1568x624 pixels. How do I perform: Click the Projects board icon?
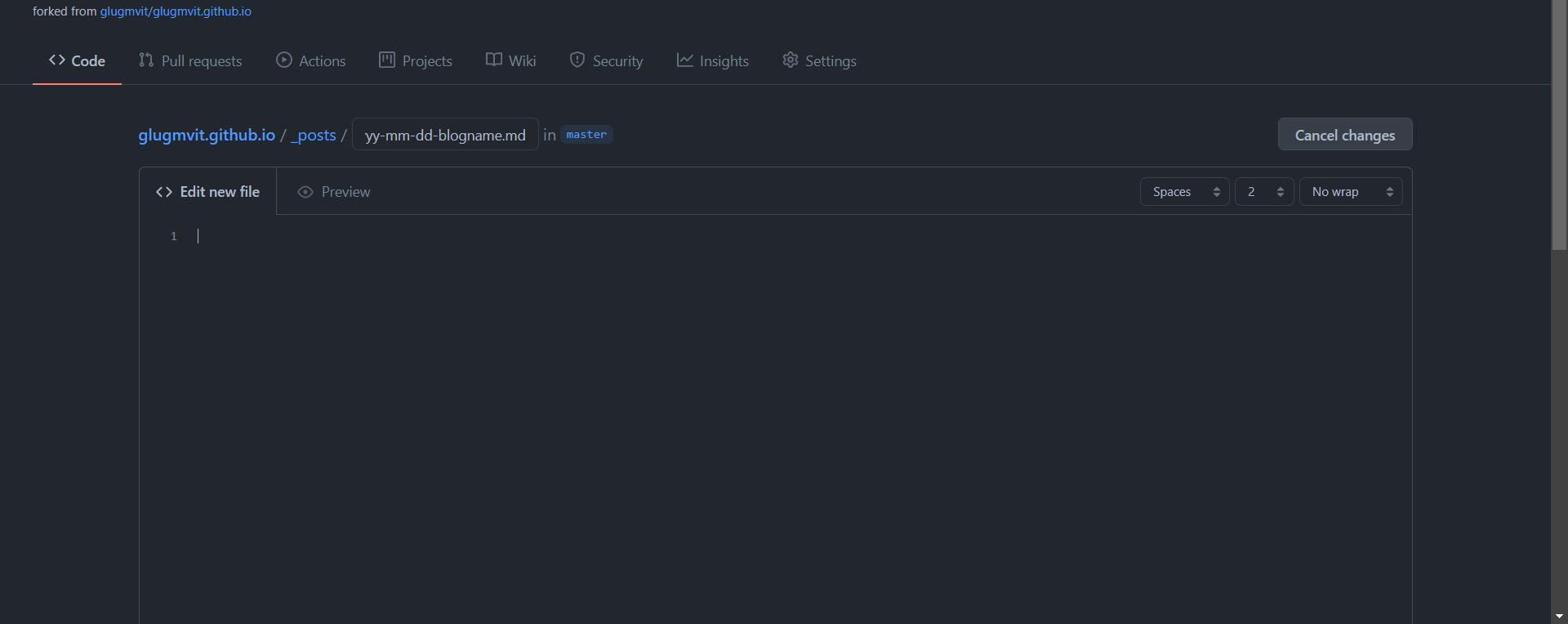pyautogui.click(x=387, y=60)
